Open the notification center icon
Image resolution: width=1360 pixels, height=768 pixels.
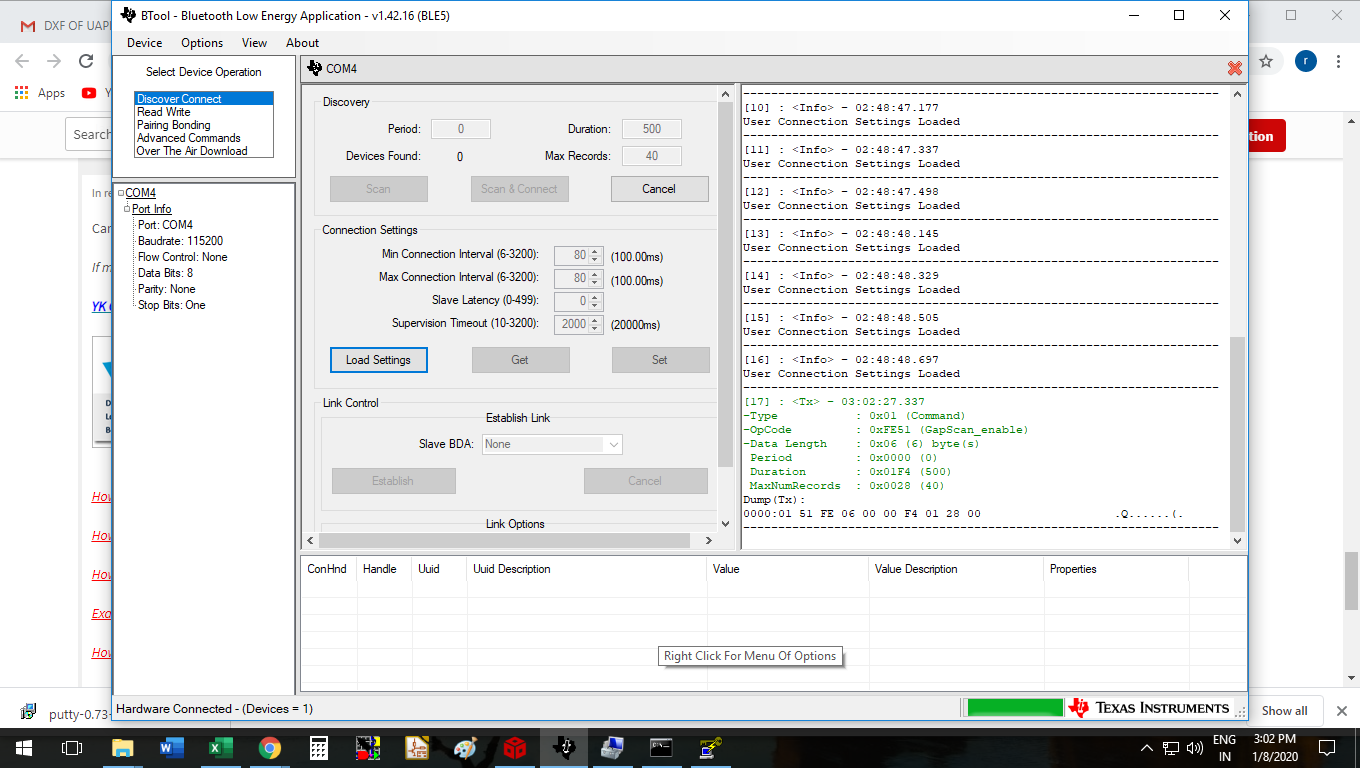(1327, 747)
